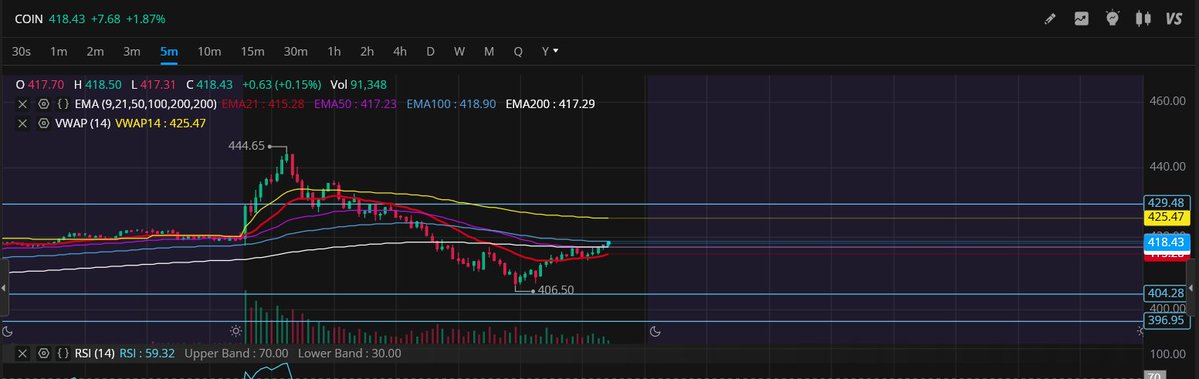Change chart to 15m interval
This screenshot has width=1199, height=379.
252,51
